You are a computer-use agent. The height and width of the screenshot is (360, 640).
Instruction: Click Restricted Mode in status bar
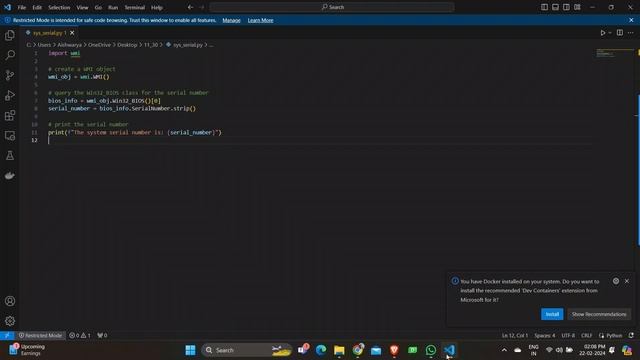click(x=40, y=335)
